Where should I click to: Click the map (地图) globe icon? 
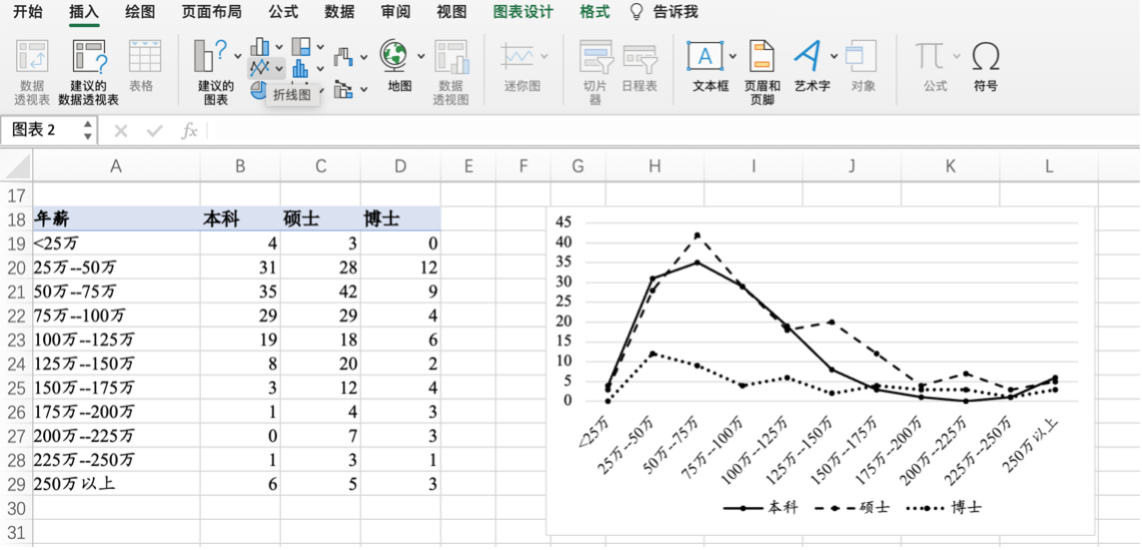coord(394,55)
